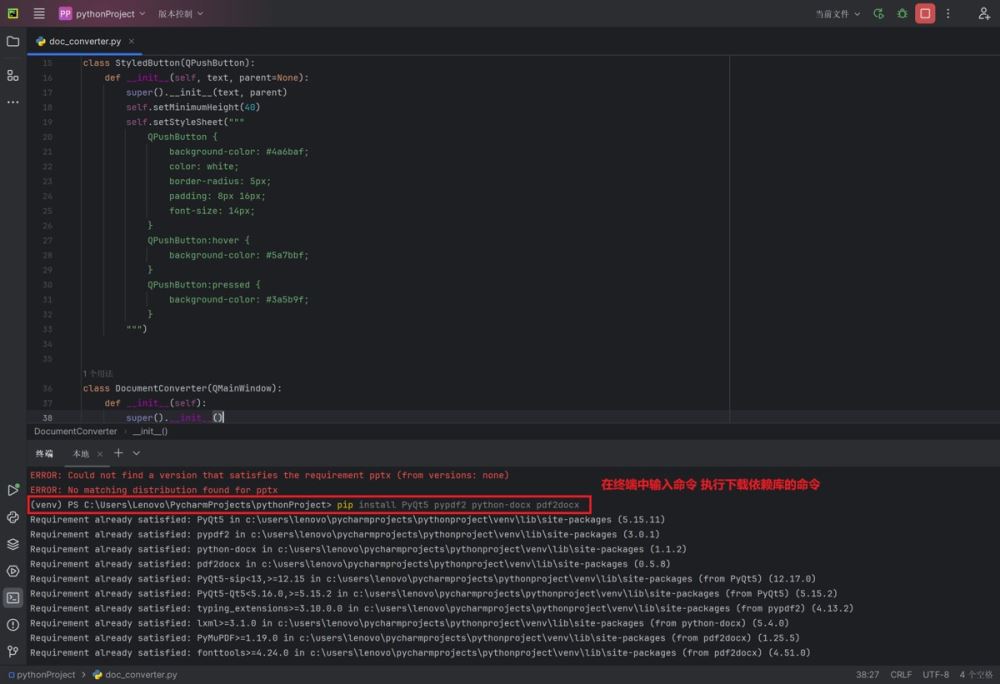Click the Problems icon in the left sidebar
The width and height of the screenshot is (1000, 684).
click(x=12, y=623)
